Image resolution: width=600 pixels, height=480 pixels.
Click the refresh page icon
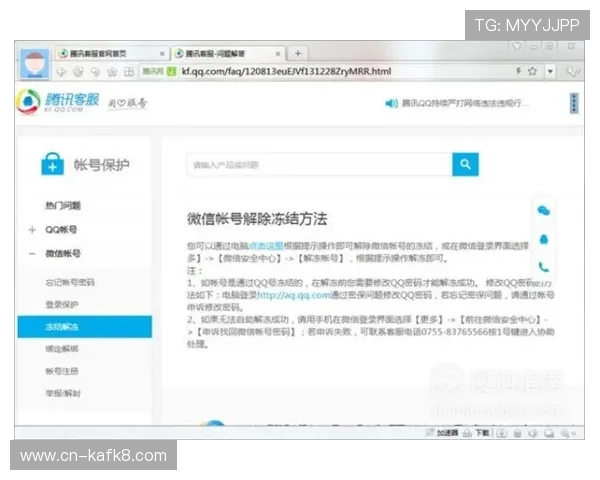[78, 72]
